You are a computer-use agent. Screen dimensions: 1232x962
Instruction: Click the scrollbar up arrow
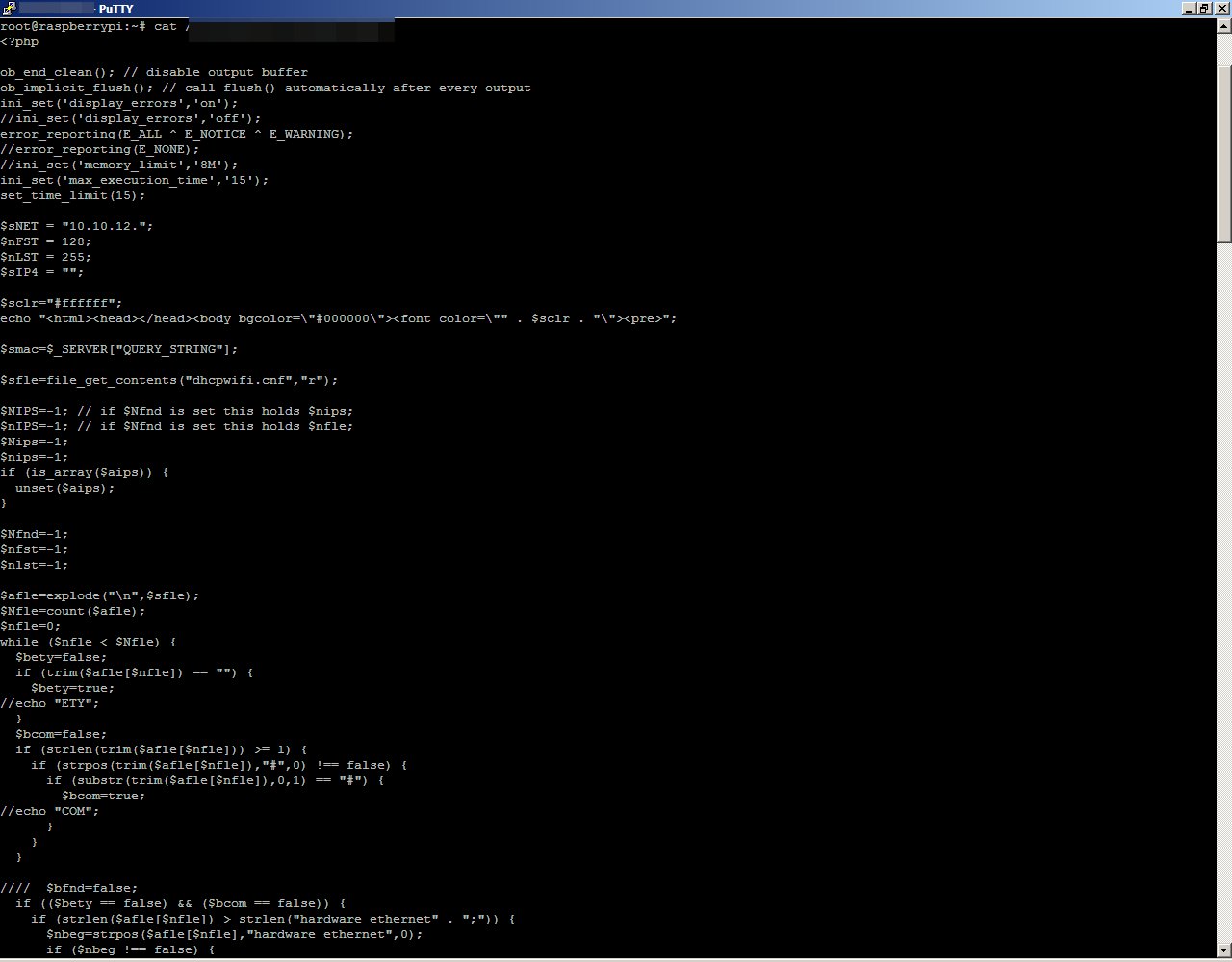[x=1224, y=25]
